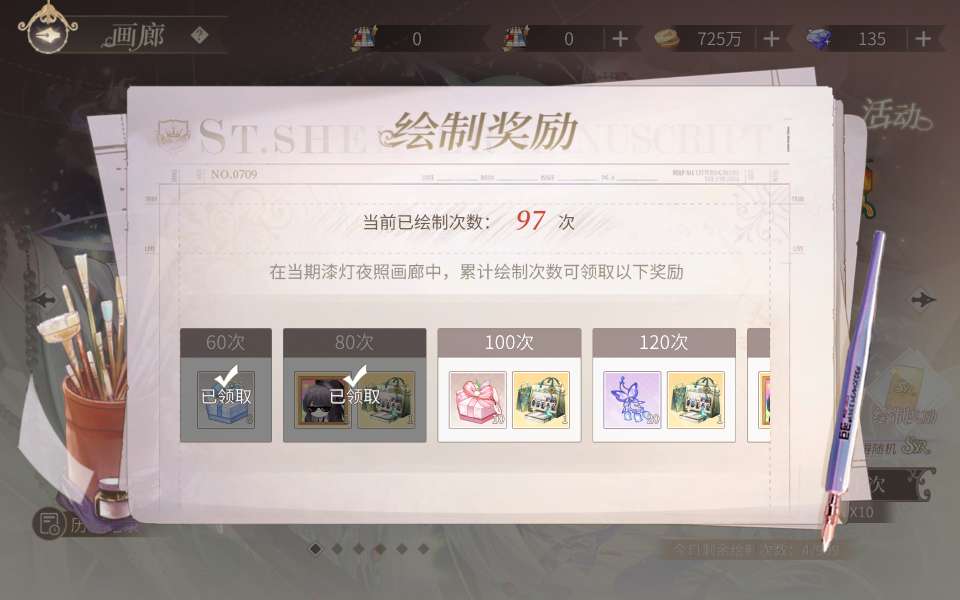Select the first page indicator dot
Screen dimensions: 960x600
315,549
